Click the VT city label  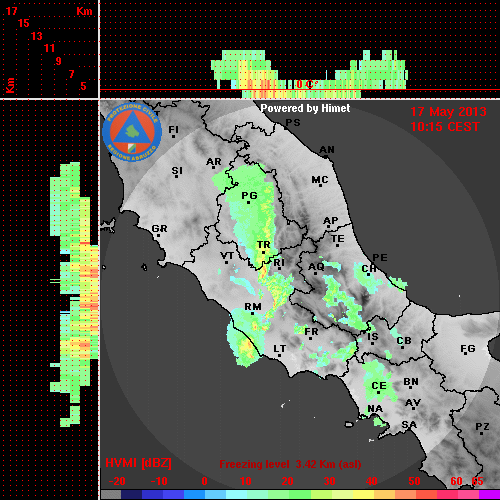(227, 256)
